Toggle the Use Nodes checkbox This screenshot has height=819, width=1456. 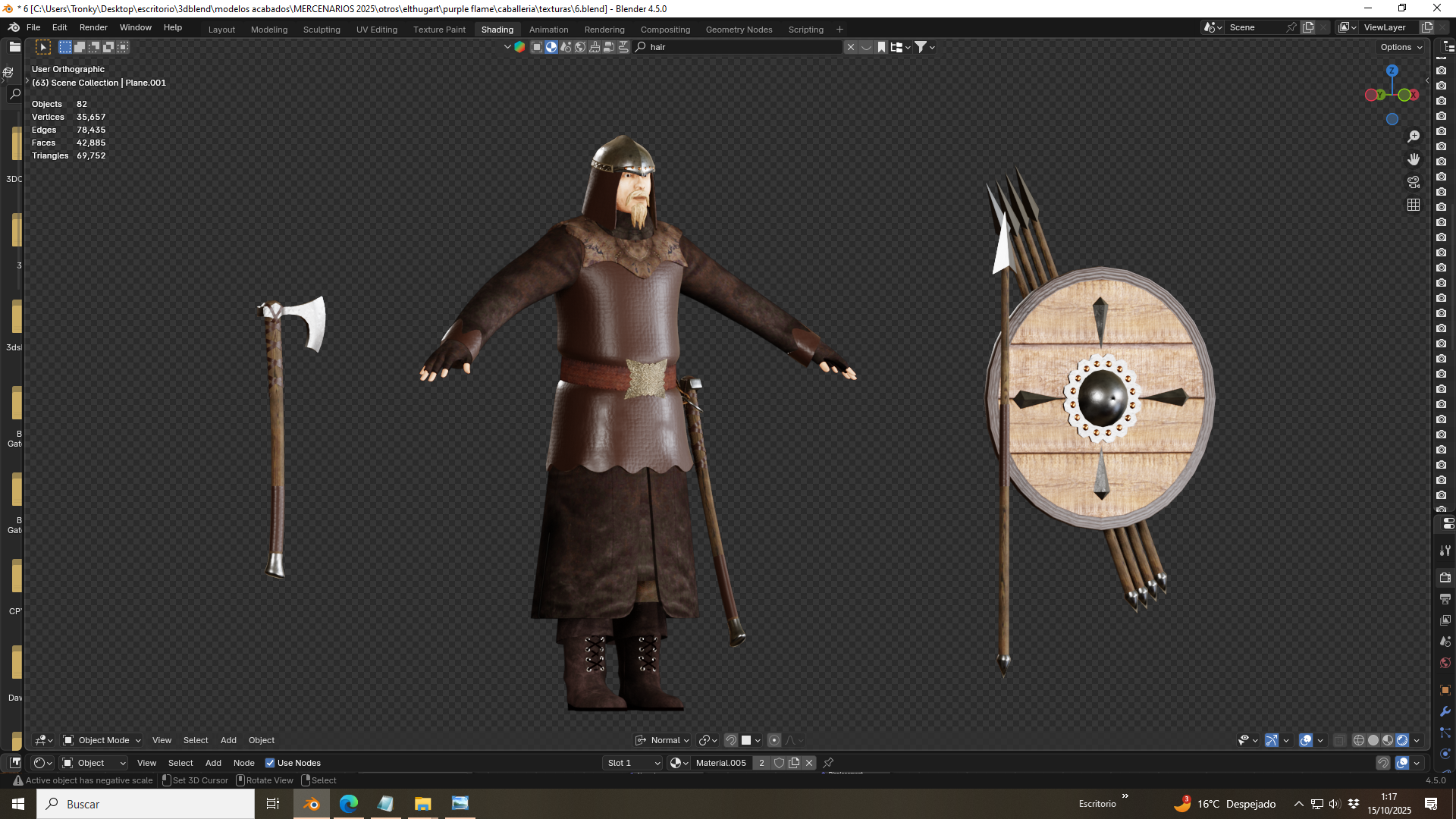(x=270, y=763)
